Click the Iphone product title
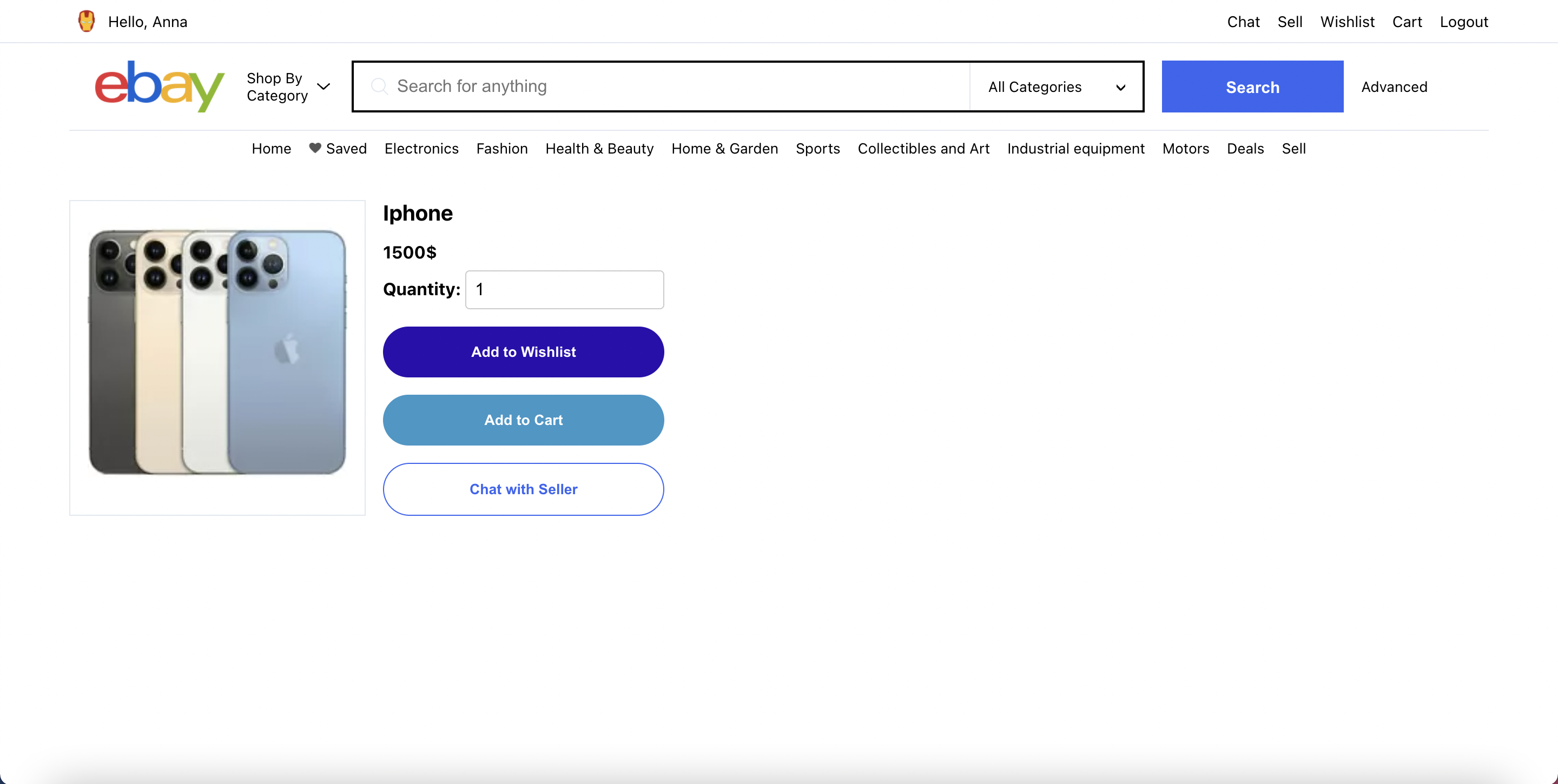This screenshot has height=784, width=1558. pyautogui.click(x=417, y=214)
